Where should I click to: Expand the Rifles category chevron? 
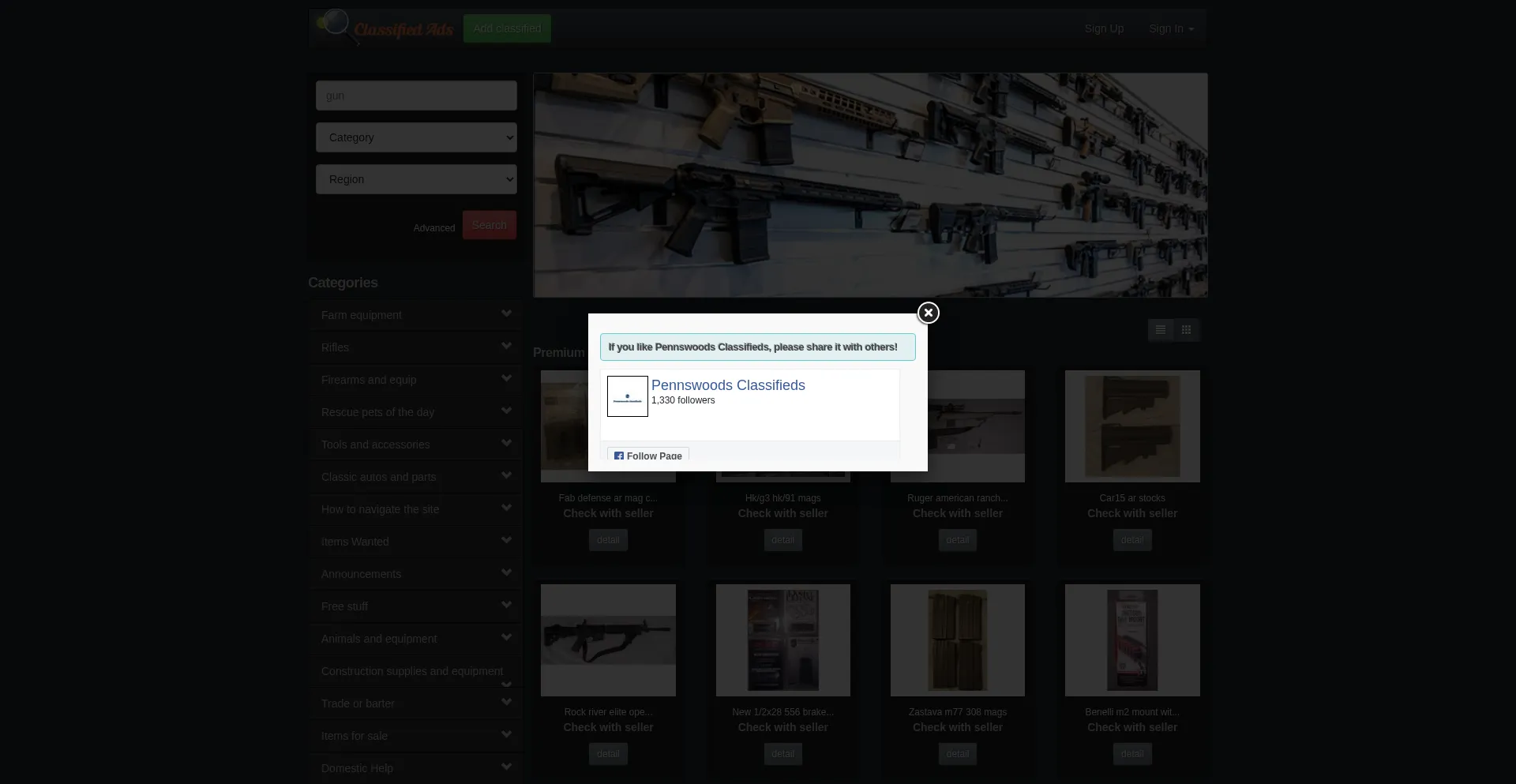(506, 346)
